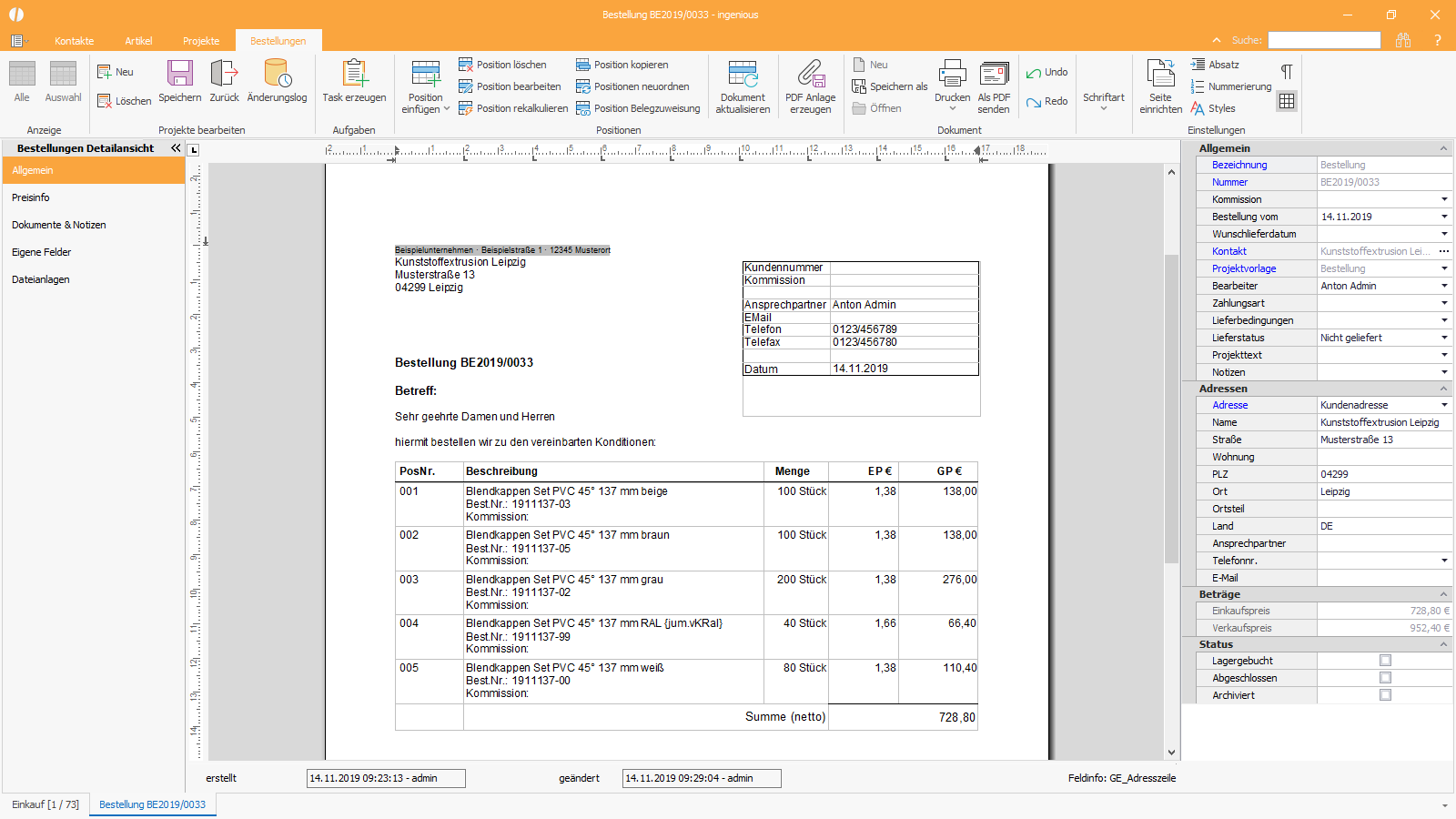Click the Suche input field

(1324, 40)
